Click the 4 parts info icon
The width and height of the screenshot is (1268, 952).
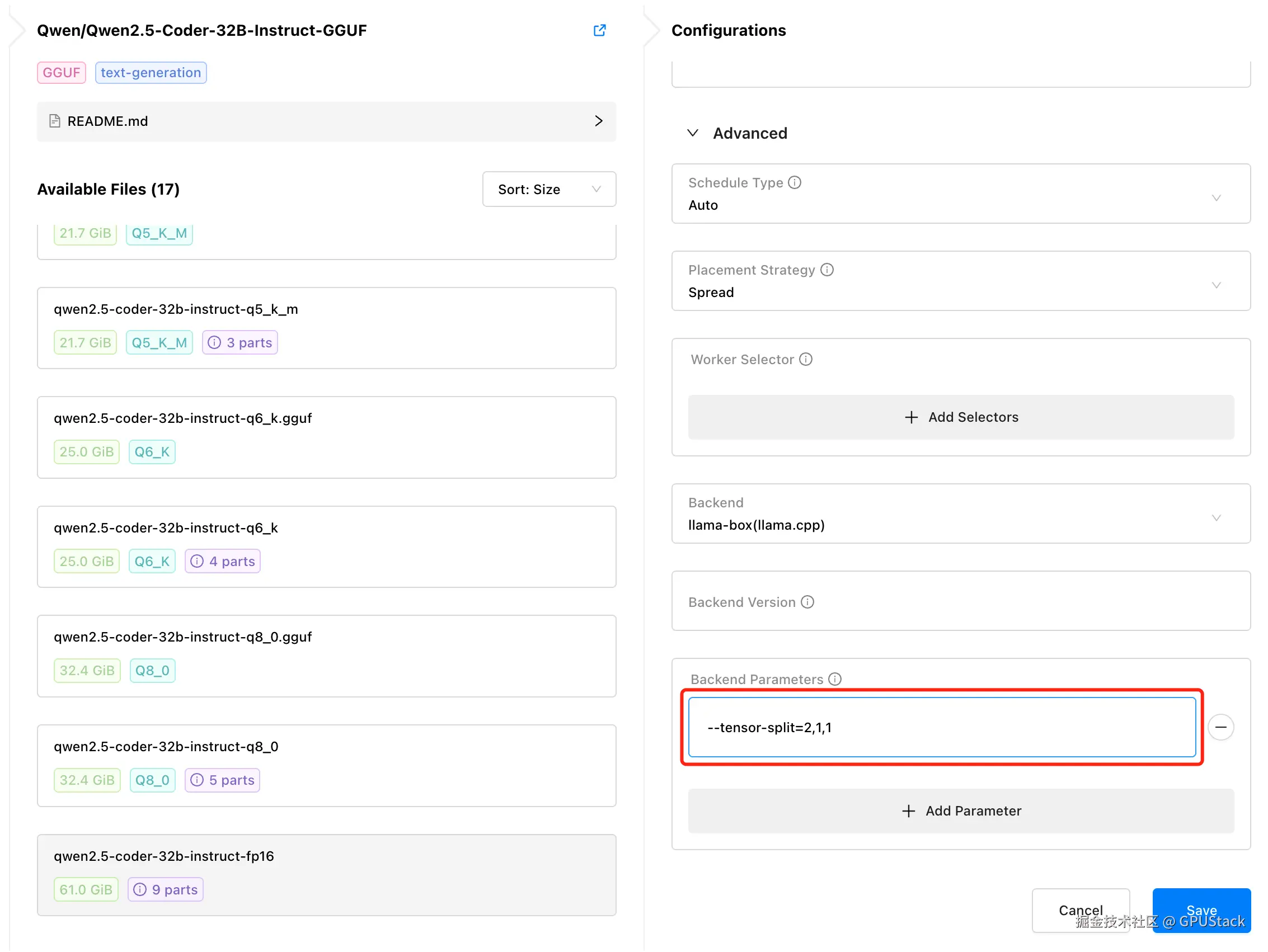pos(196,561)
